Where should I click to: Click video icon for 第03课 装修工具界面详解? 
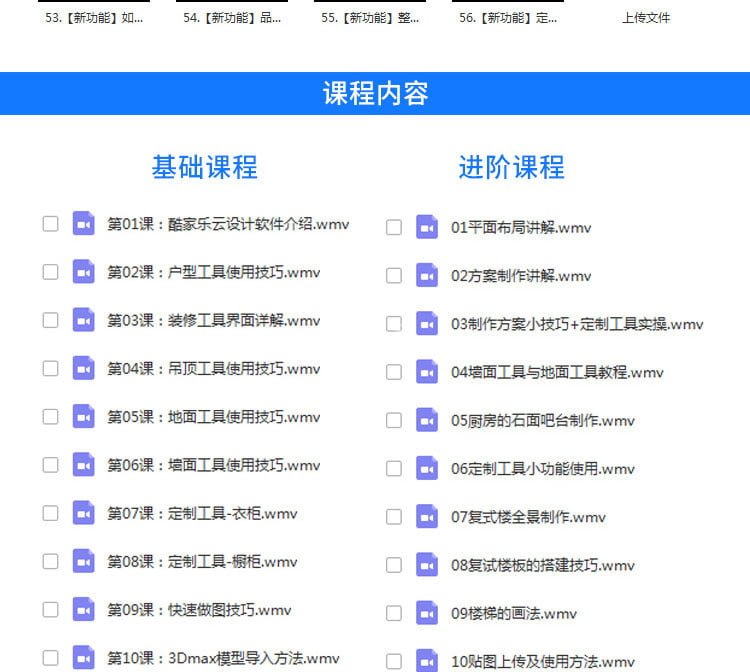83,320
